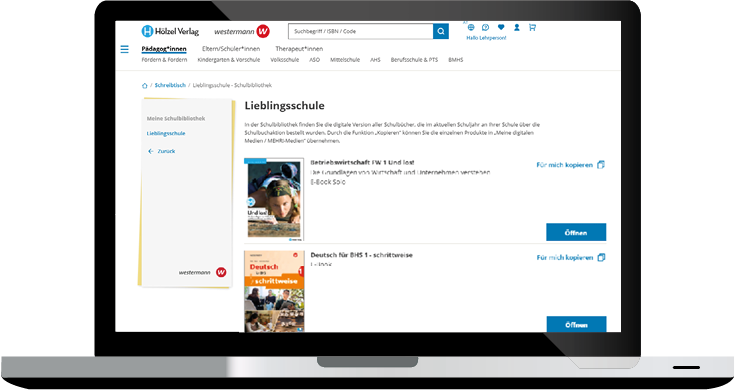This screenshot has width=735, height=390.
Task: Click Meine Schulbibliothek sidebar heading
Action: 176,119
